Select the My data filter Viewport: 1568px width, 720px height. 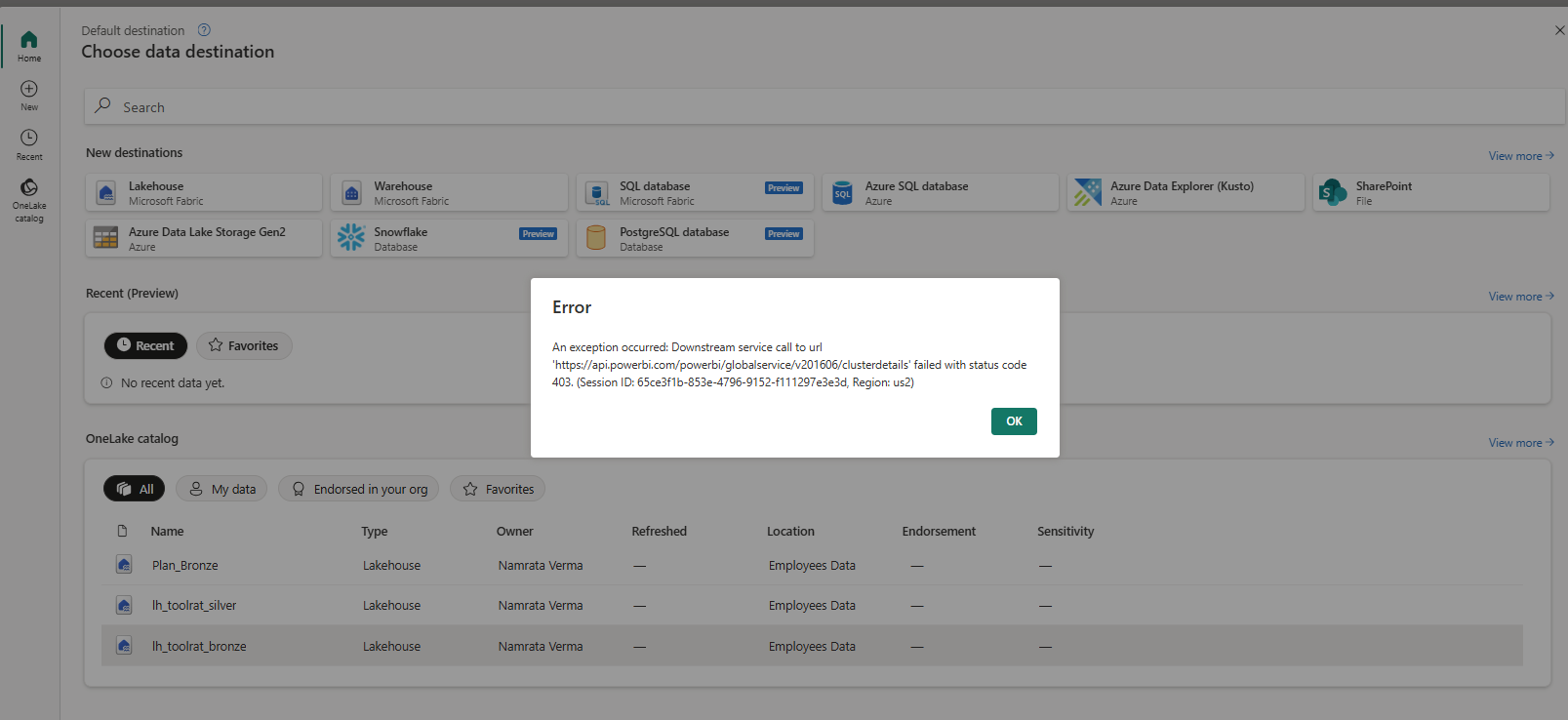[x=222, y=489]
